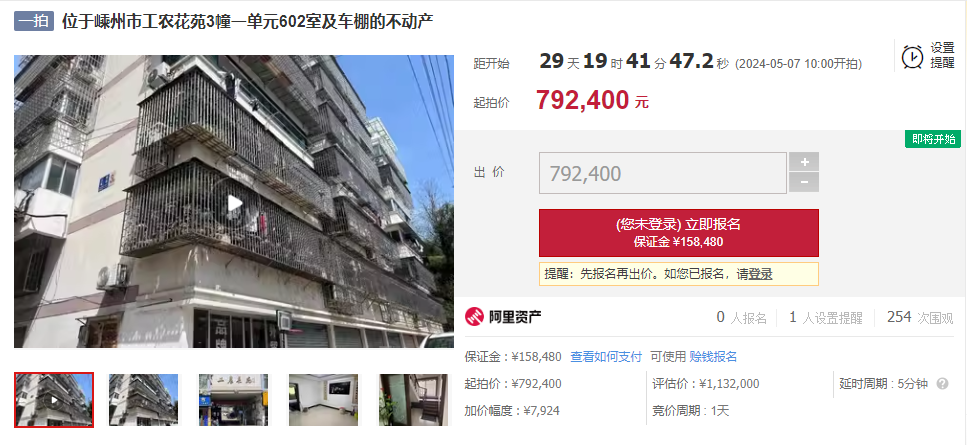The height and width of the screenshot is (445, 967).
Task: Select the first video thumbnail with red border
Action: click(54, 399)
